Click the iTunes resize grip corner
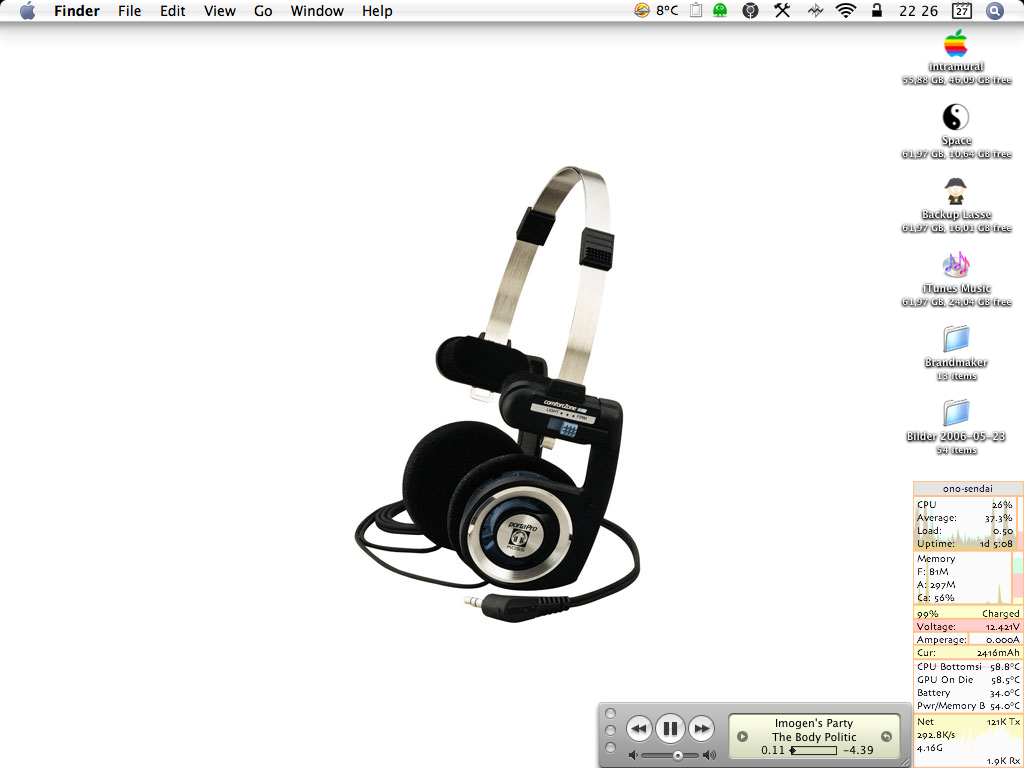Image resolution: width=1024 pixels, height=768 pixels. [x=905, y=762]
